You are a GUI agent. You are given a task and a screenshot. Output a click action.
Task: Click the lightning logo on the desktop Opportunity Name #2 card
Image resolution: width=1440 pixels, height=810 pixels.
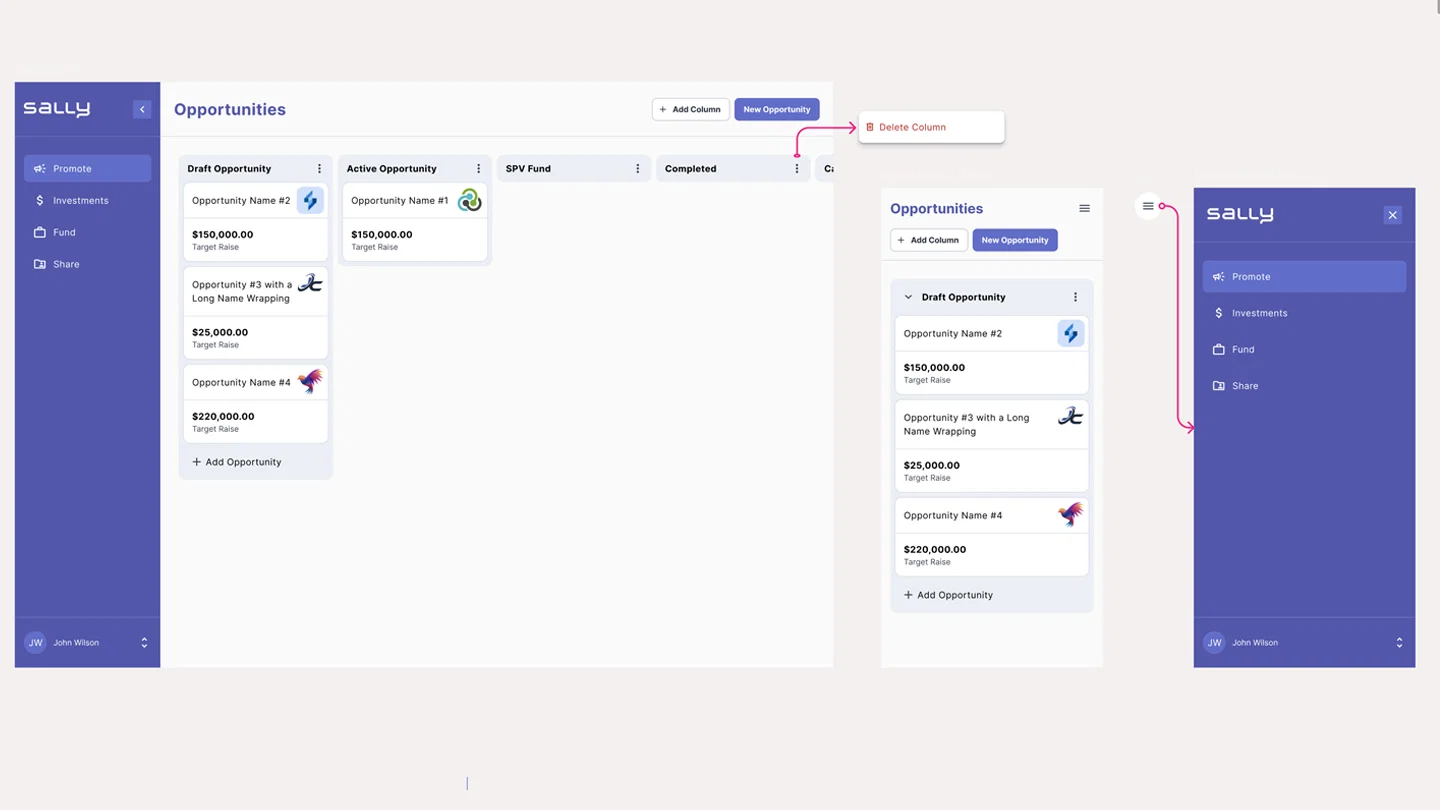[310, 200]
